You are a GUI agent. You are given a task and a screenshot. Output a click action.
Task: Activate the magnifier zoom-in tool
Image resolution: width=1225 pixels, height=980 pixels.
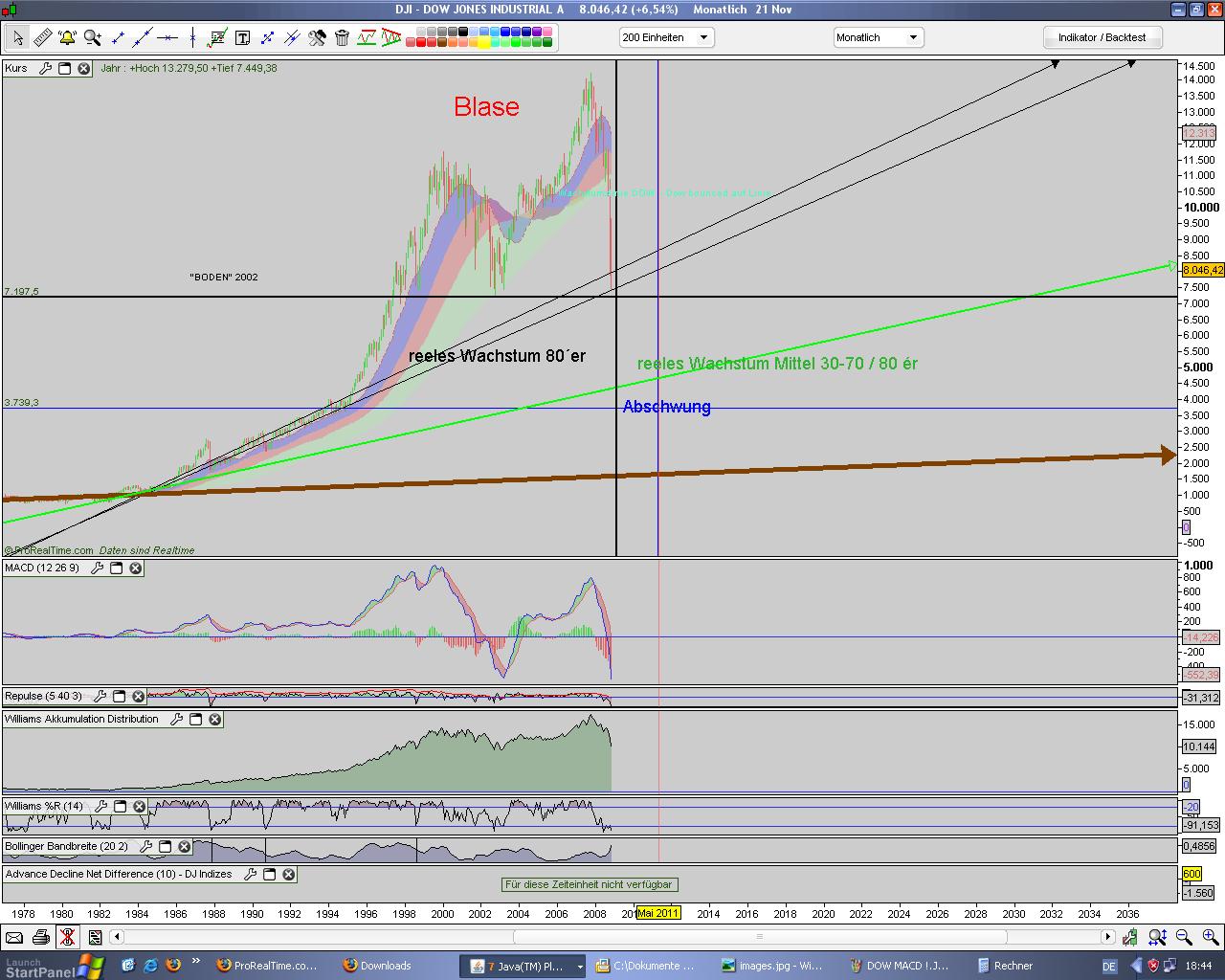[93, 37]
